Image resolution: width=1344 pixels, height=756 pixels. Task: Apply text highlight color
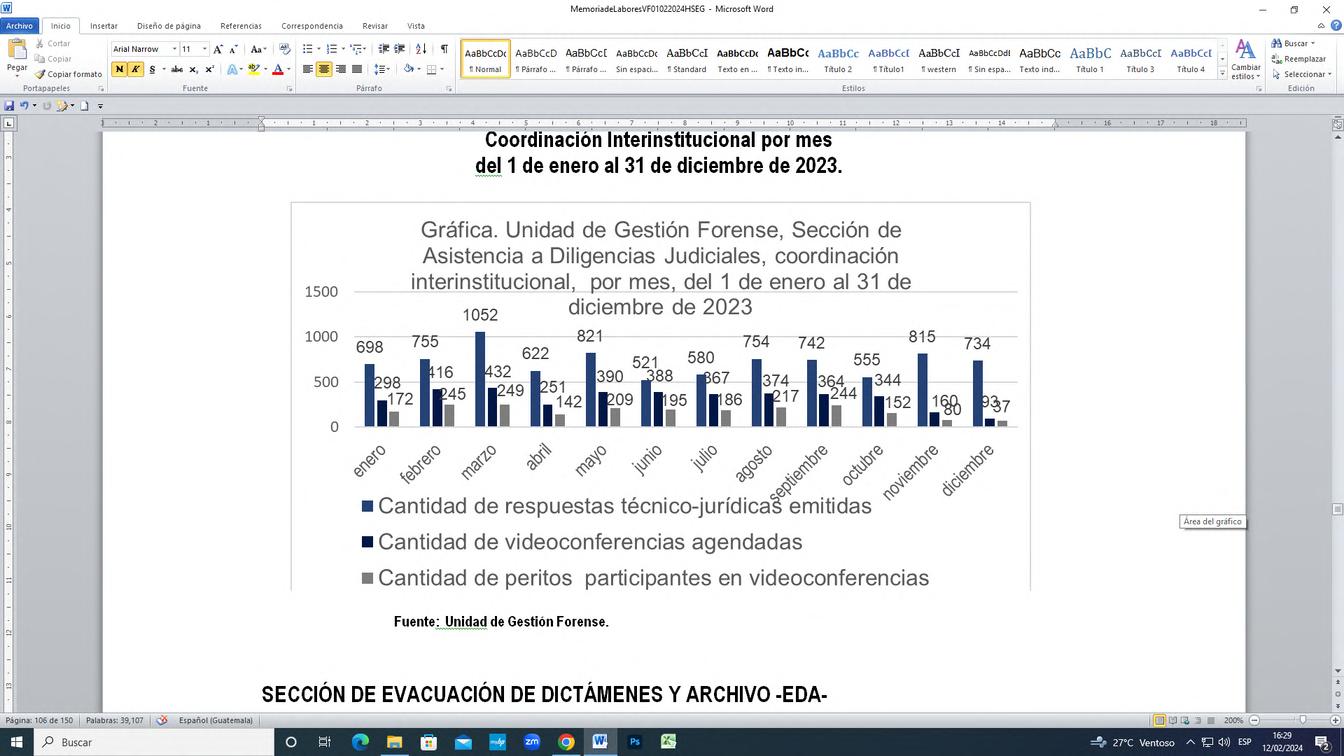[x=253, y=70]
